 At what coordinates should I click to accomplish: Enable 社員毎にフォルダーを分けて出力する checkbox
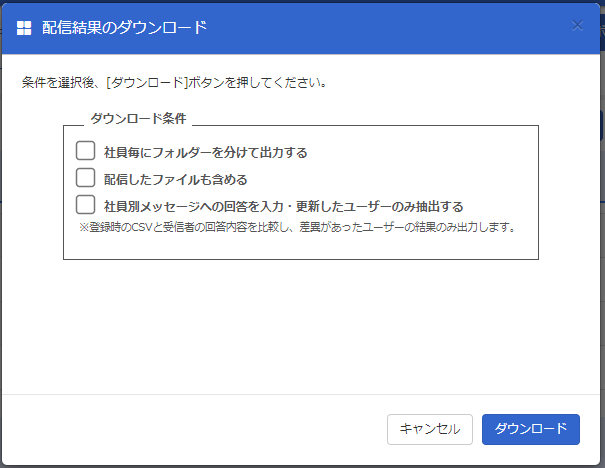[85, 150]
